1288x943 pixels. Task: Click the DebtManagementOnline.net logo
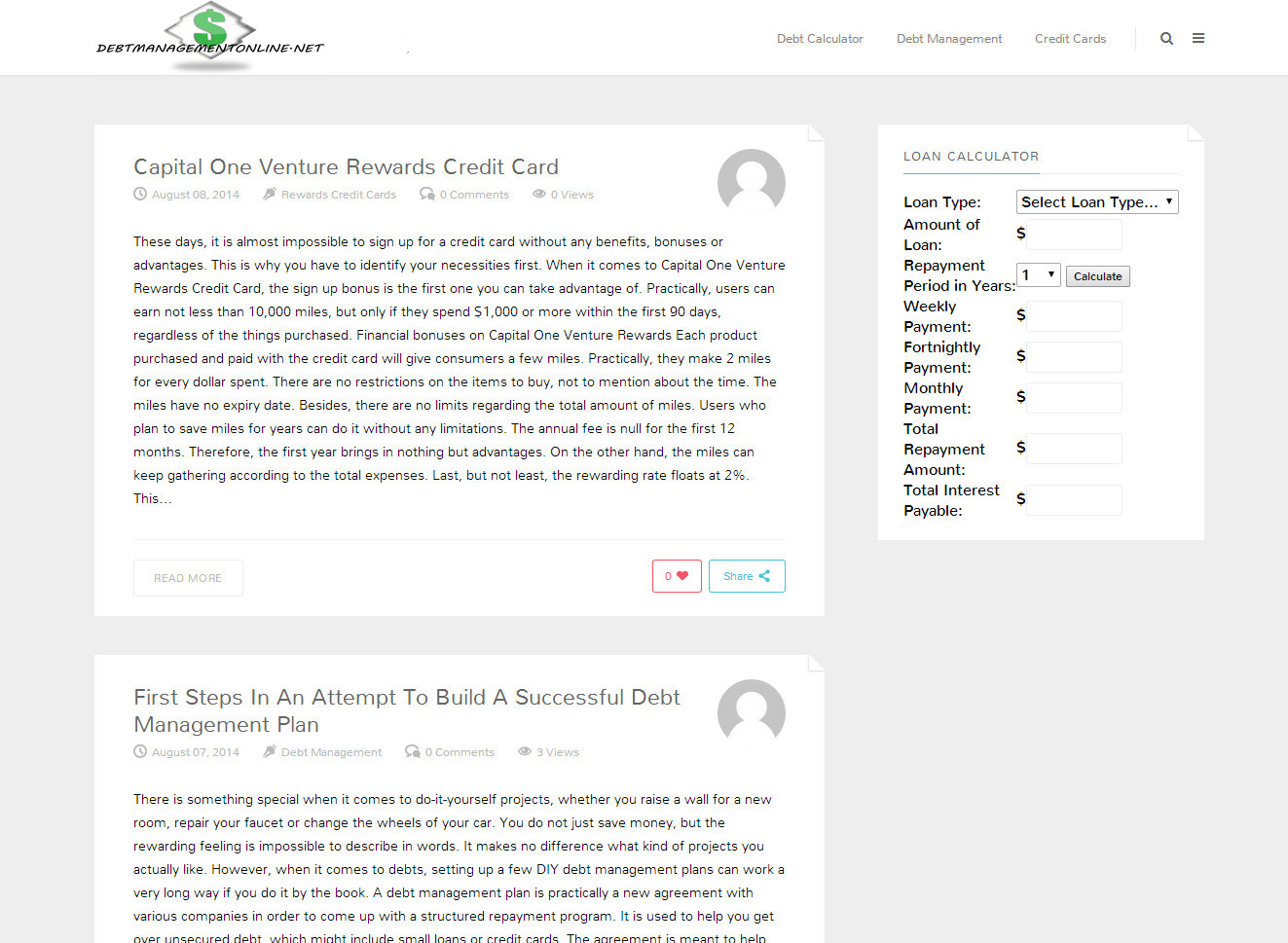click(x=210, y=37)
